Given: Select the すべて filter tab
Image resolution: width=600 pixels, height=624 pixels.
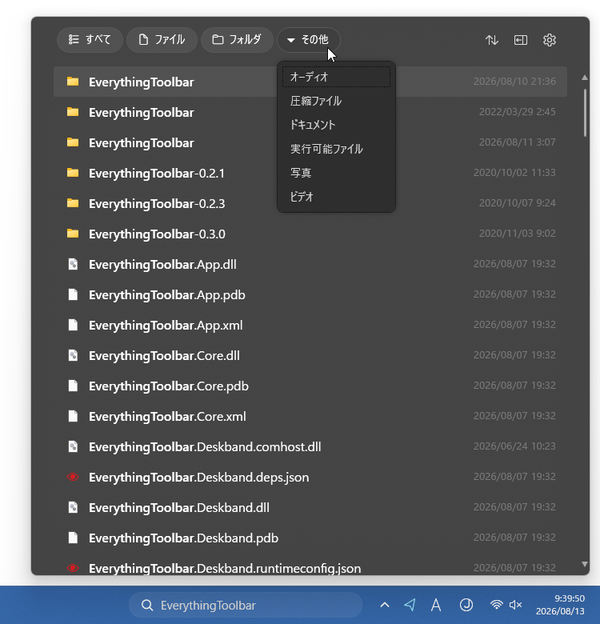Looking at the screenshot, I should tap(90, 40).
